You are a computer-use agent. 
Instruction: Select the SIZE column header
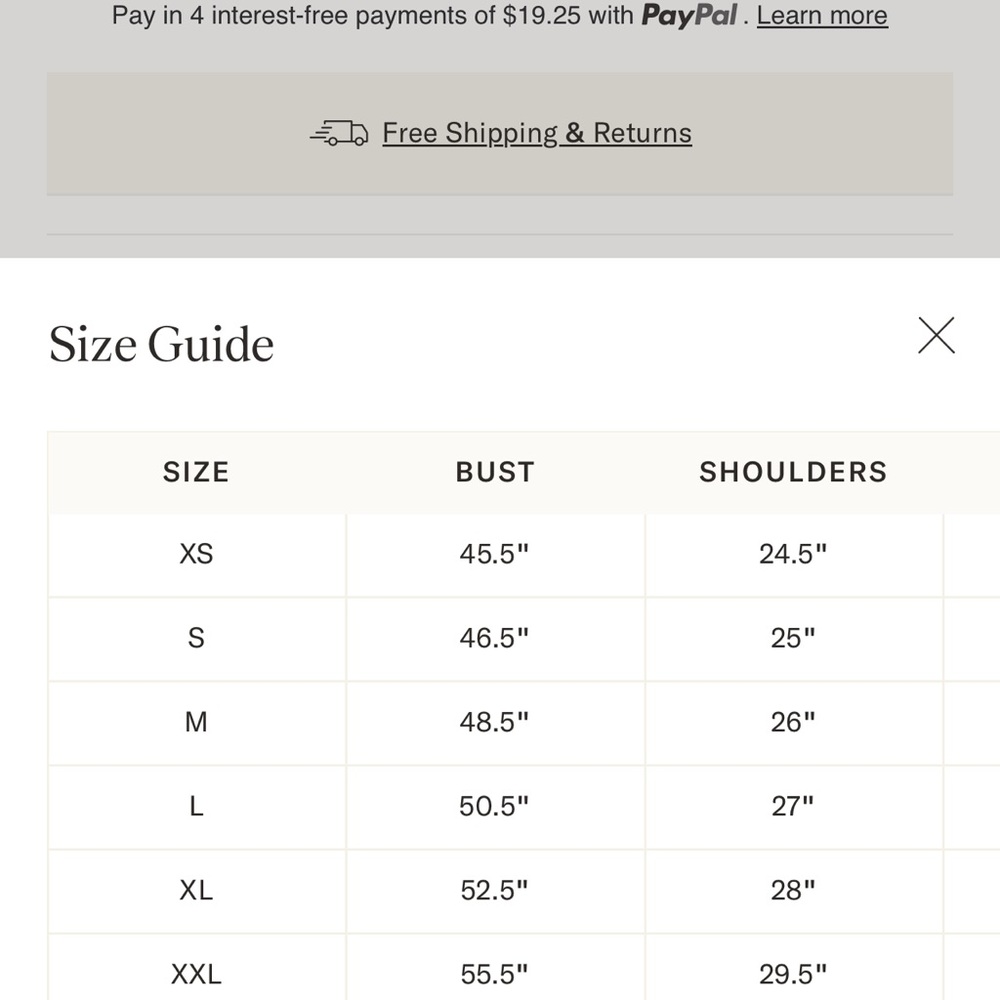pos(196,473)
